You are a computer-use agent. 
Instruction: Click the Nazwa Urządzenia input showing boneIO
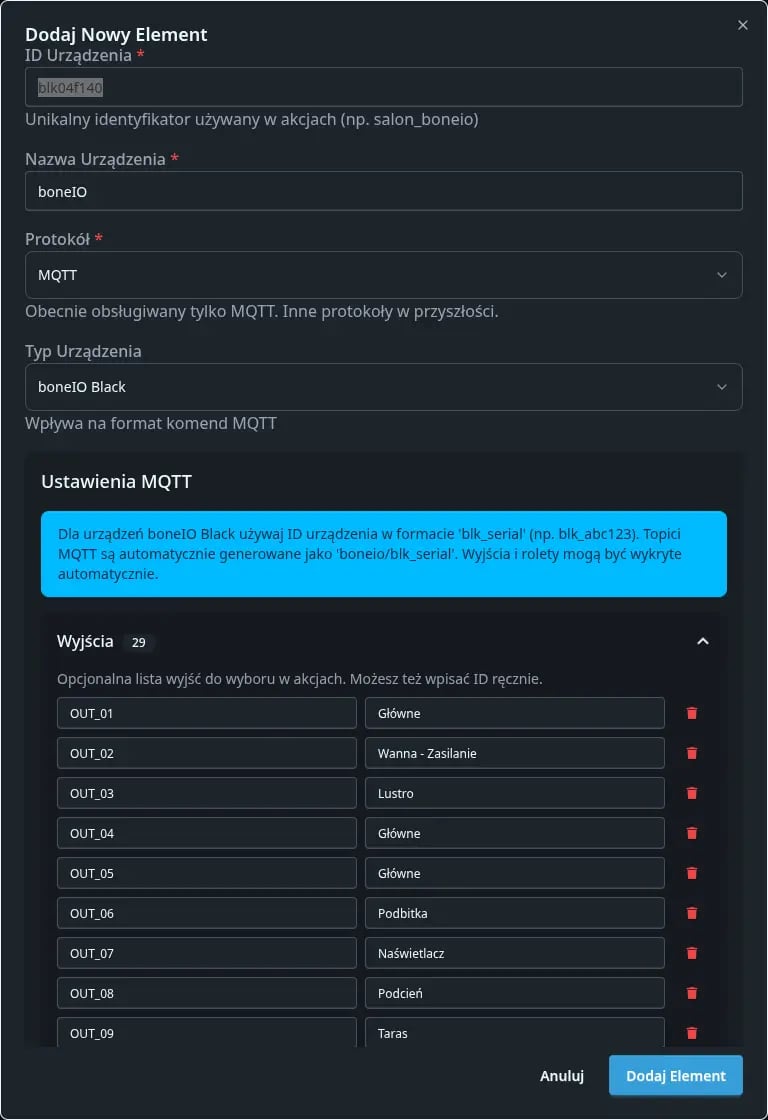click(x=384, y=190)
